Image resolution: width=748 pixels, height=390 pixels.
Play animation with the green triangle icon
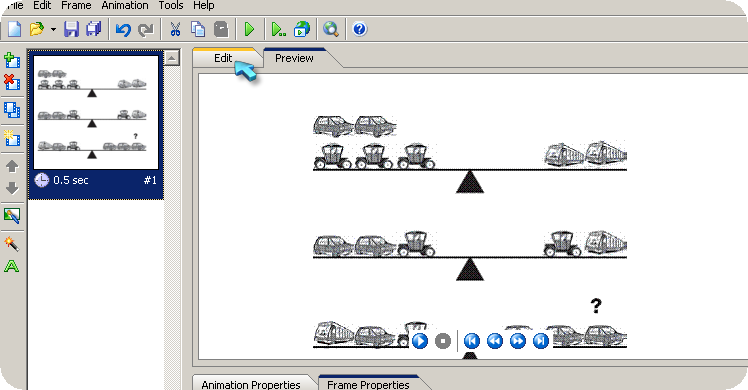[249, 29]
